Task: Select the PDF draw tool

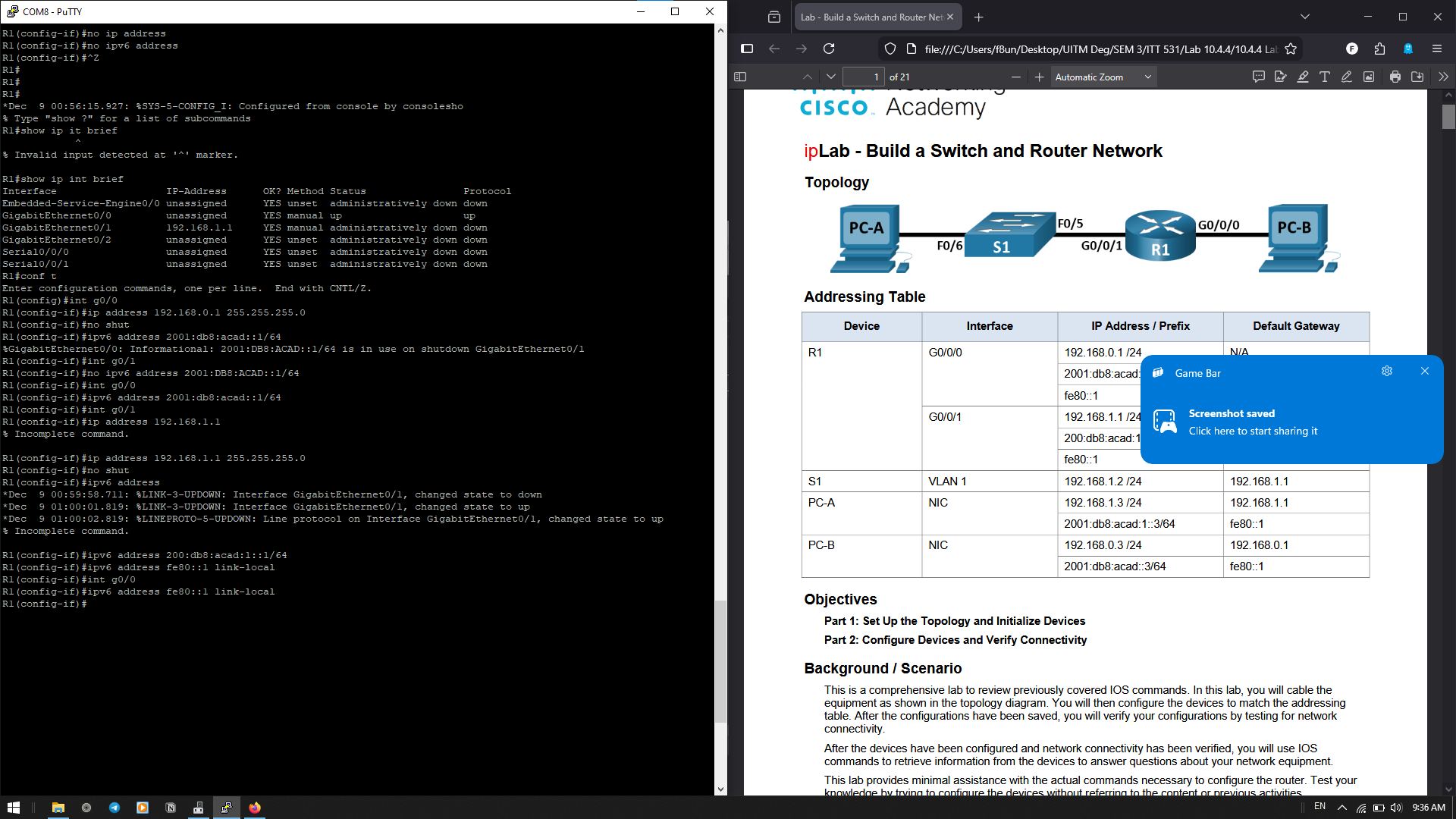Action: [1347, 77]
